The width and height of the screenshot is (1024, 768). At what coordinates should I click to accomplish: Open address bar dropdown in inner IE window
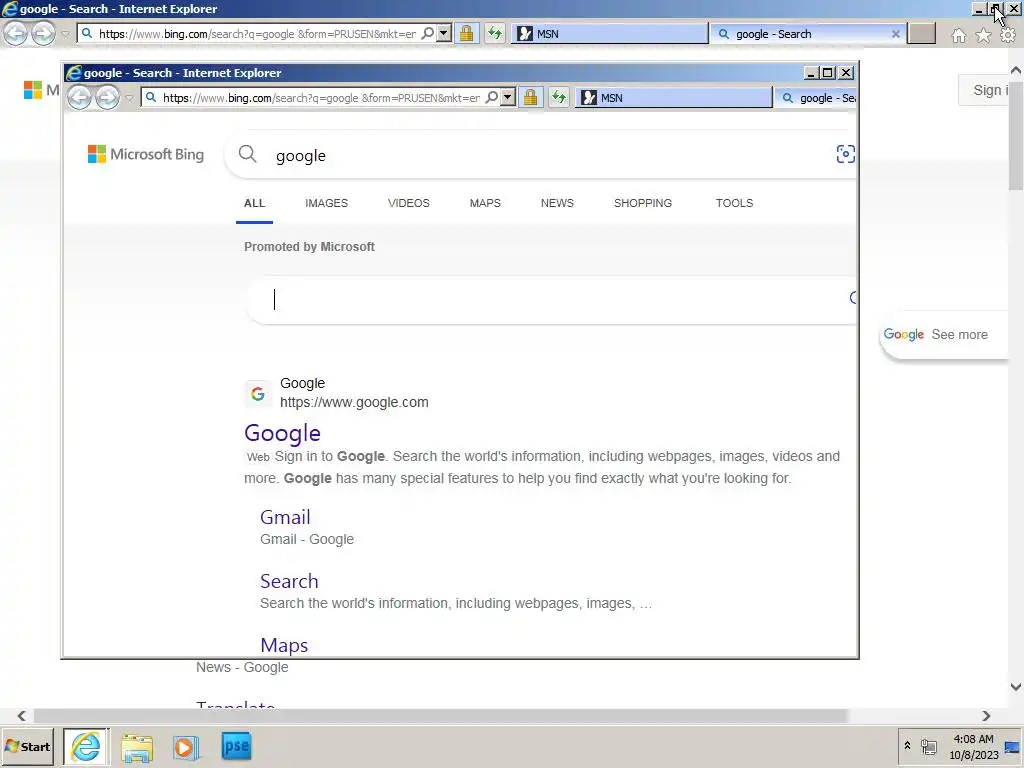pyautogui.click(x=508, y=97)
